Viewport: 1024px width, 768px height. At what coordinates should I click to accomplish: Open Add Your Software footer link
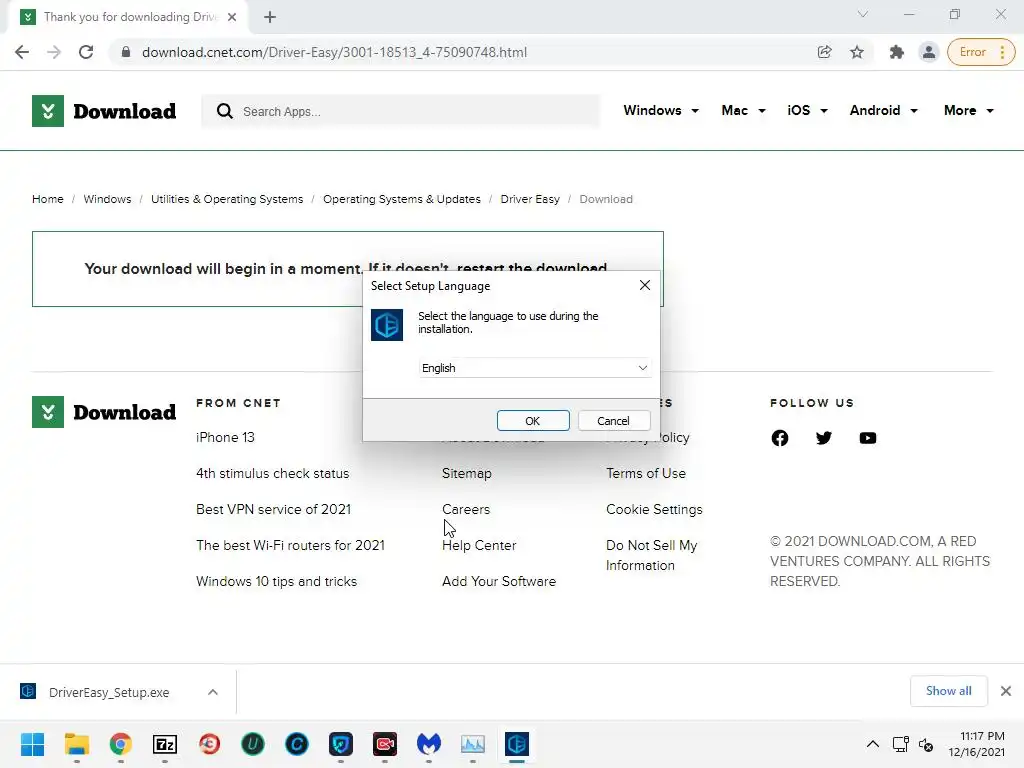pyautogui.click(x=499, y=581)
